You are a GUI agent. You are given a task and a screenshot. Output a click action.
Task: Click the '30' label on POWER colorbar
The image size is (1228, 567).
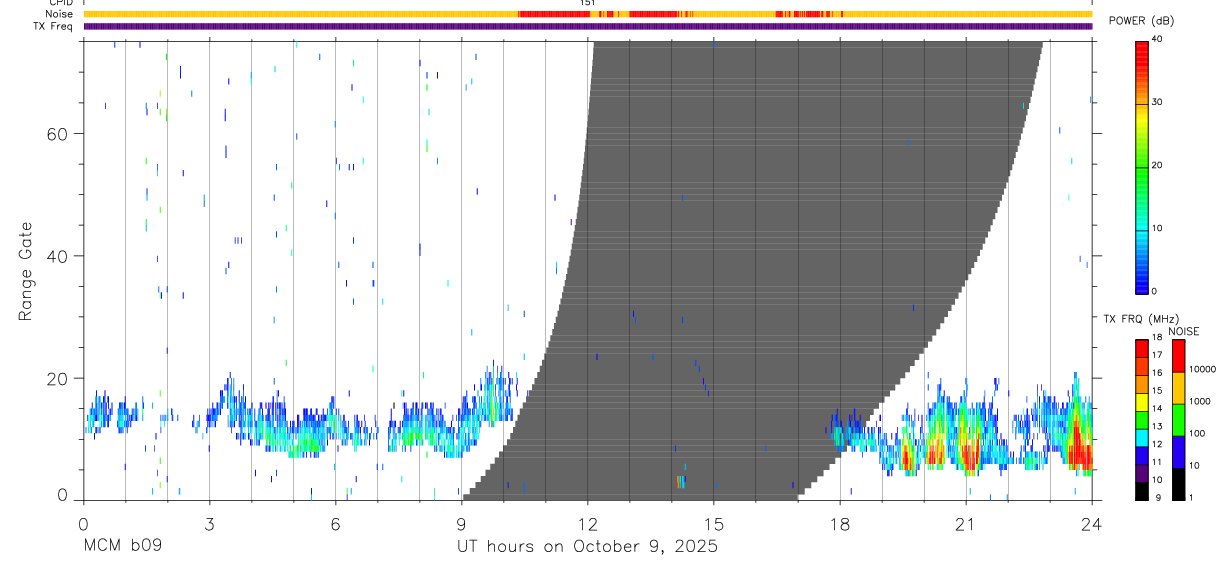click(1158, 102)
